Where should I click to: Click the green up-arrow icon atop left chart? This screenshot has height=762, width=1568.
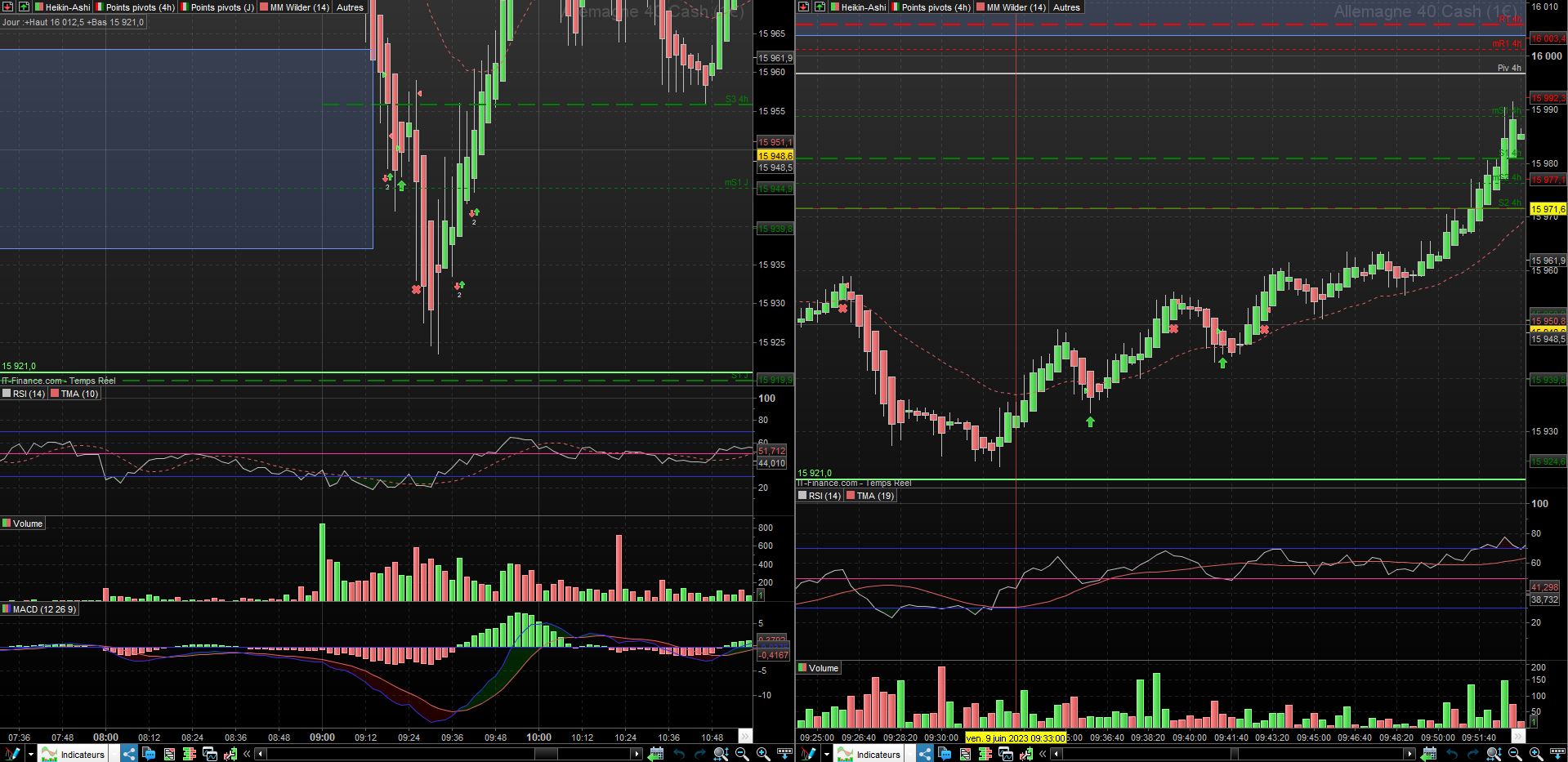24,7
